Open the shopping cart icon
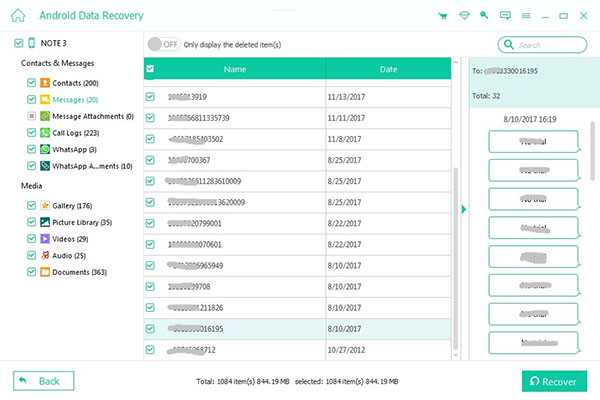 443,16
